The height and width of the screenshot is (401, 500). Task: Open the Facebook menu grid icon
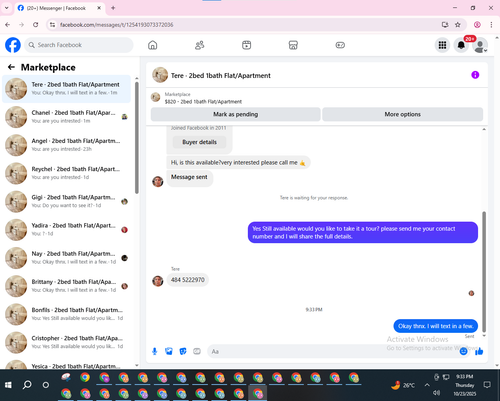point(442,45)
